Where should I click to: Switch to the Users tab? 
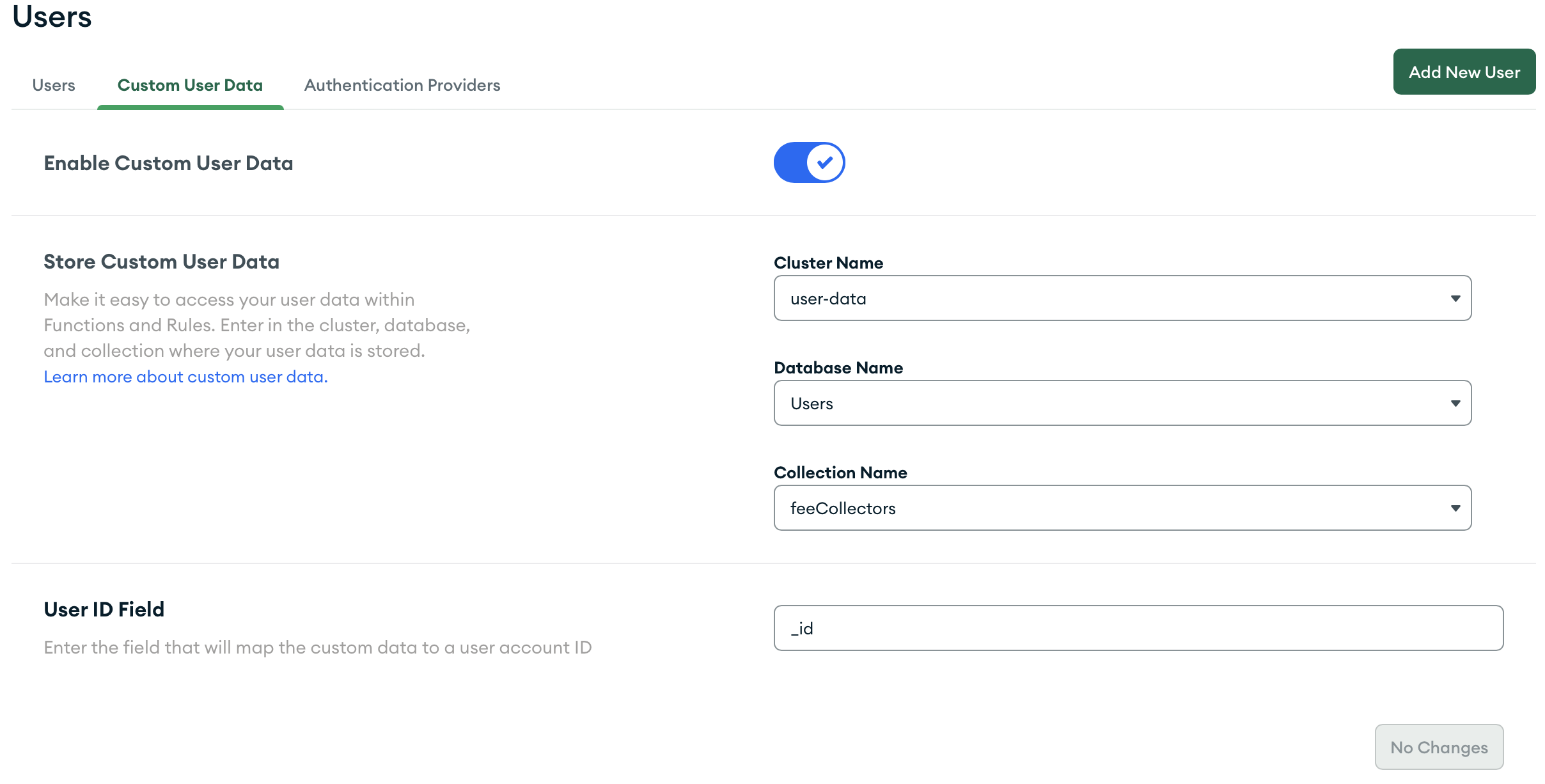[54, 85]
